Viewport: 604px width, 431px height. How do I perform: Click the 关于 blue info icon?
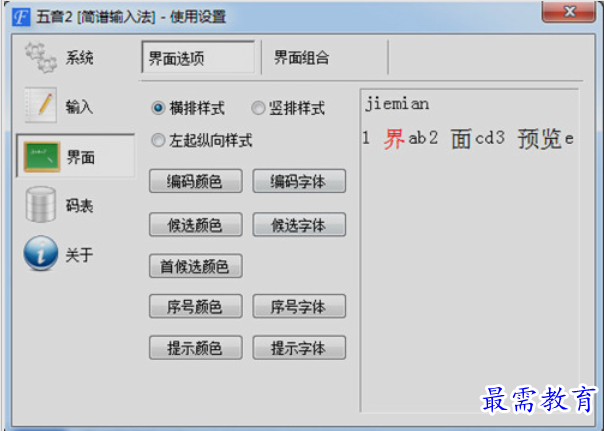pos(41,253)
